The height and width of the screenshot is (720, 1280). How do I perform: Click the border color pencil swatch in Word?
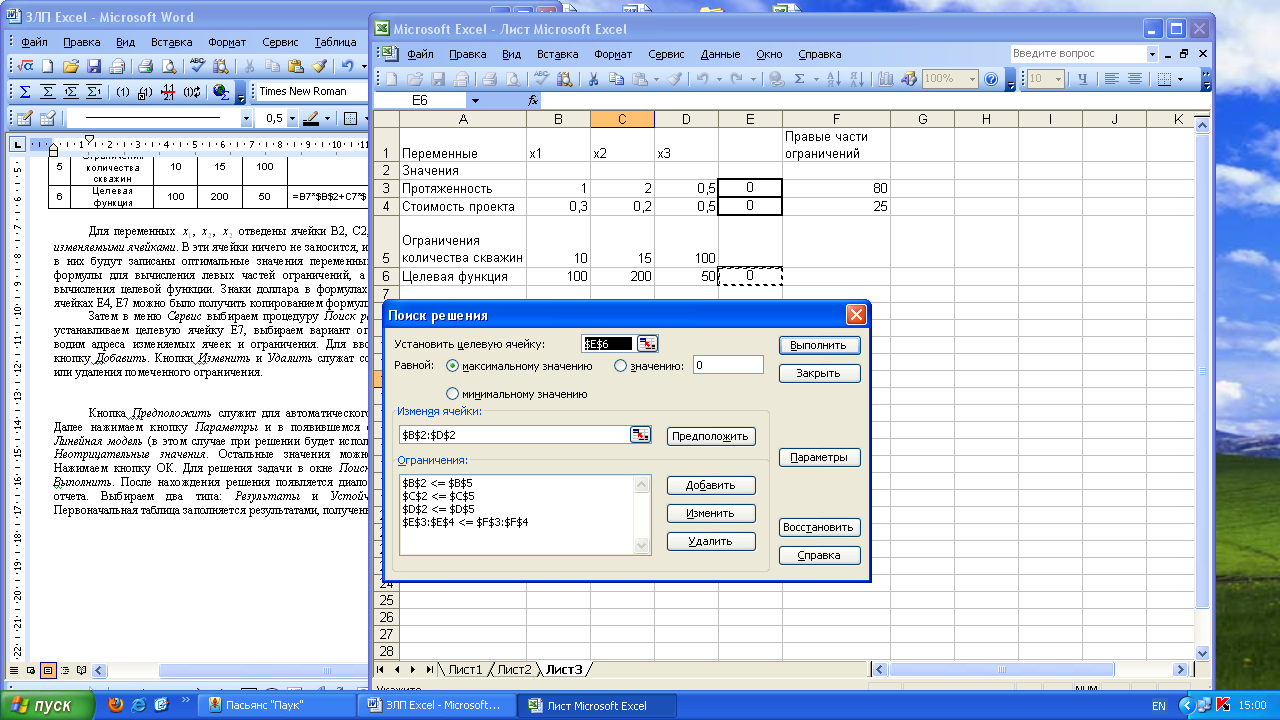(311, 118)
